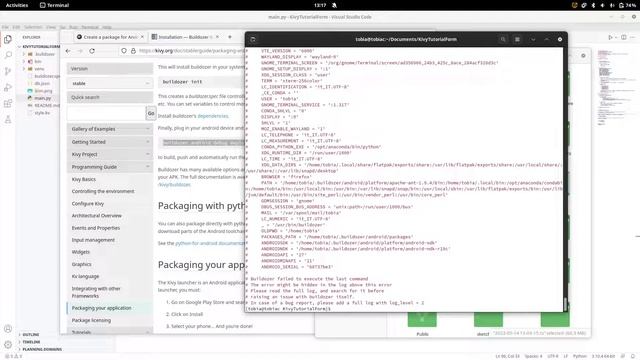The width and height of the screenshot is (640, 360).
Task: Open the Edit menu in VS Code
Action: click(x=16, y=27)
